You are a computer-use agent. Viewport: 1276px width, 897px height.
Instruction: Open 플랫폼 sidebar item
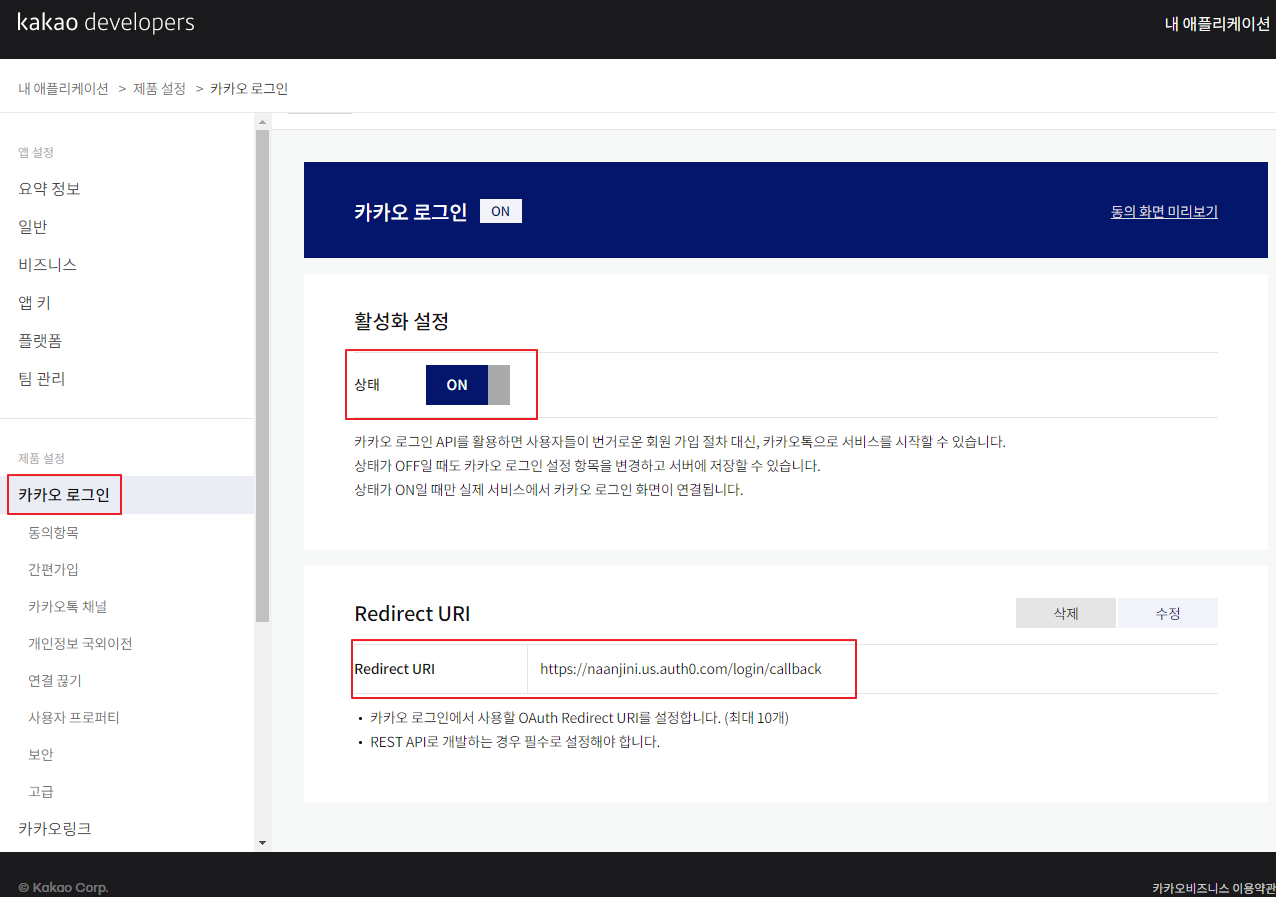(x=40, y=341)
